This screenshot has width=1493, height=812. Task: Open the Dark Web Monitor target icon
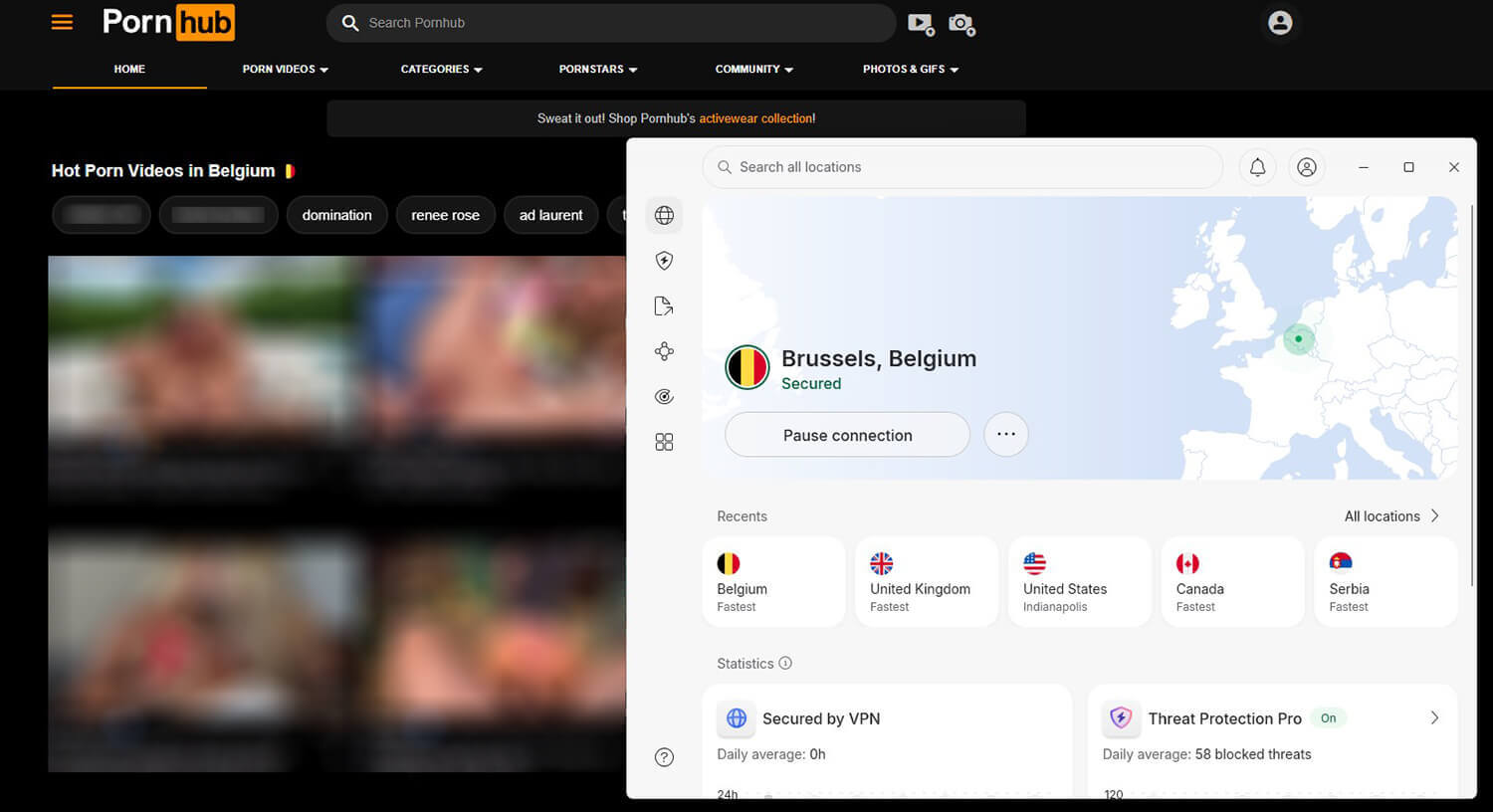664,396
